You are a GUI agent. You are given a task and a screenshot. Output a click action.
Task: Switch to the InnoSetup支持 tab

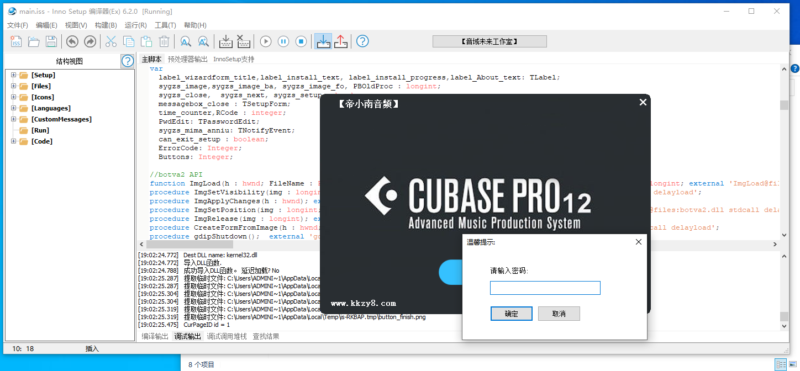pos(234,59)
